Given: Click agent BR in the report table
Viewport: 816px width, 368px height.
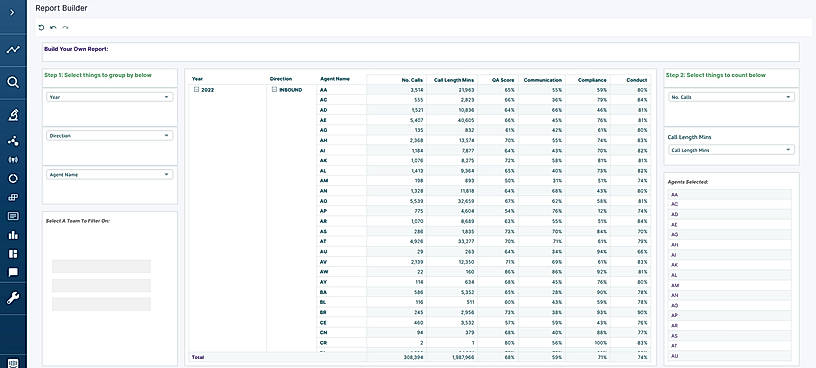Looking at the screenshot, I should coord(323,312).
